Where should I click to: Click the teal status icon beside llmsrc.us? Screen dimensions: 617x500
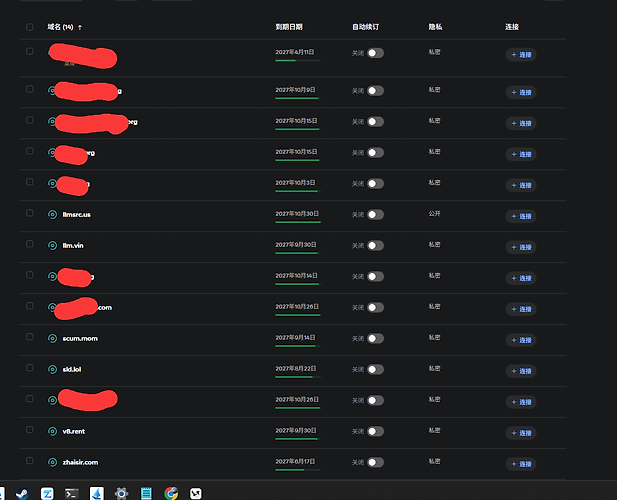52,214
